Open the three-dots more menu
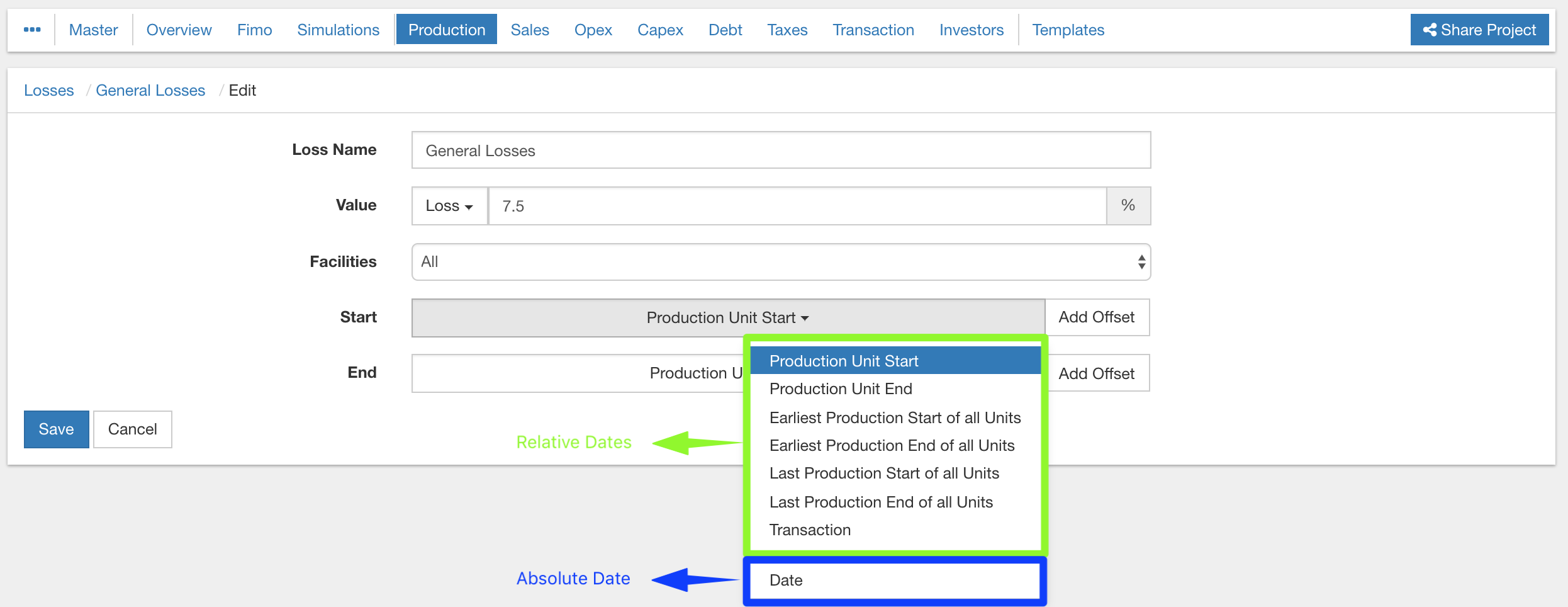Image resolution: width=1568 pixels, height=607 pixels. (x=32, y=30)
